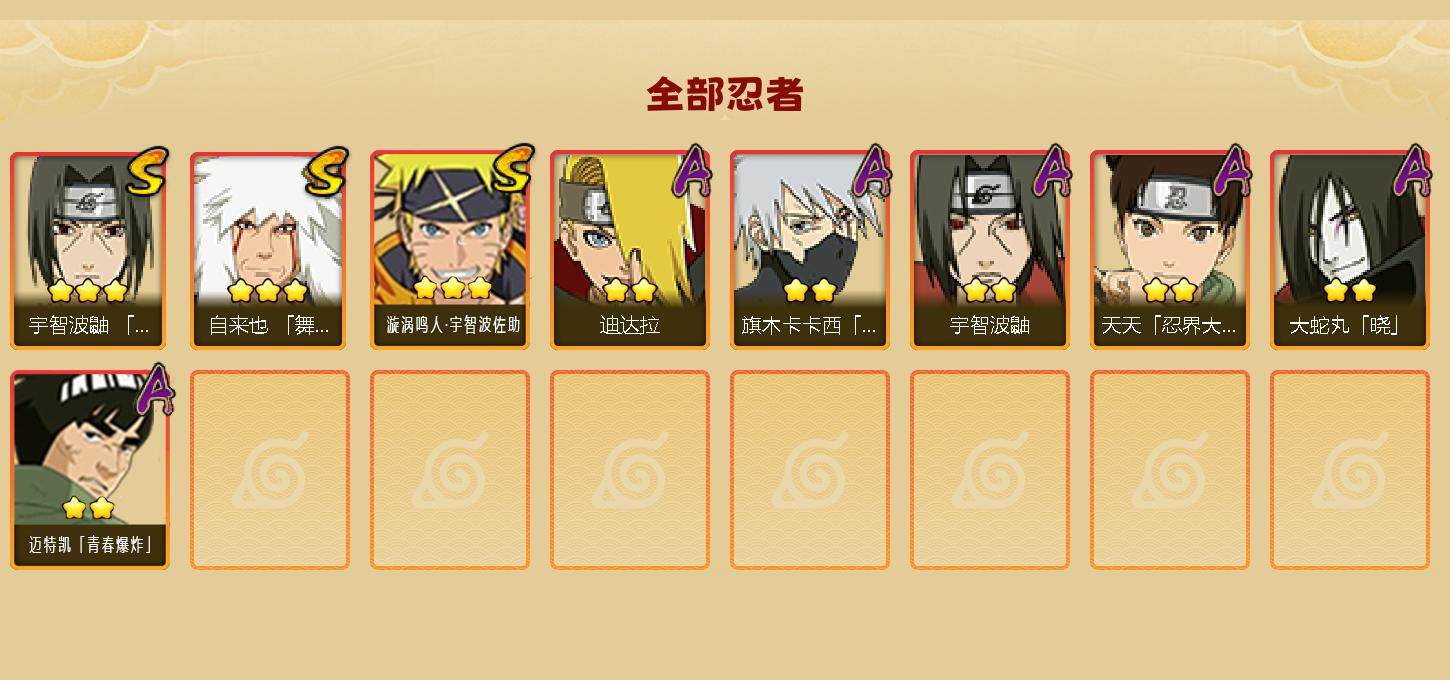Select the A-rank 宇智波鼬 card

[990, 250]
